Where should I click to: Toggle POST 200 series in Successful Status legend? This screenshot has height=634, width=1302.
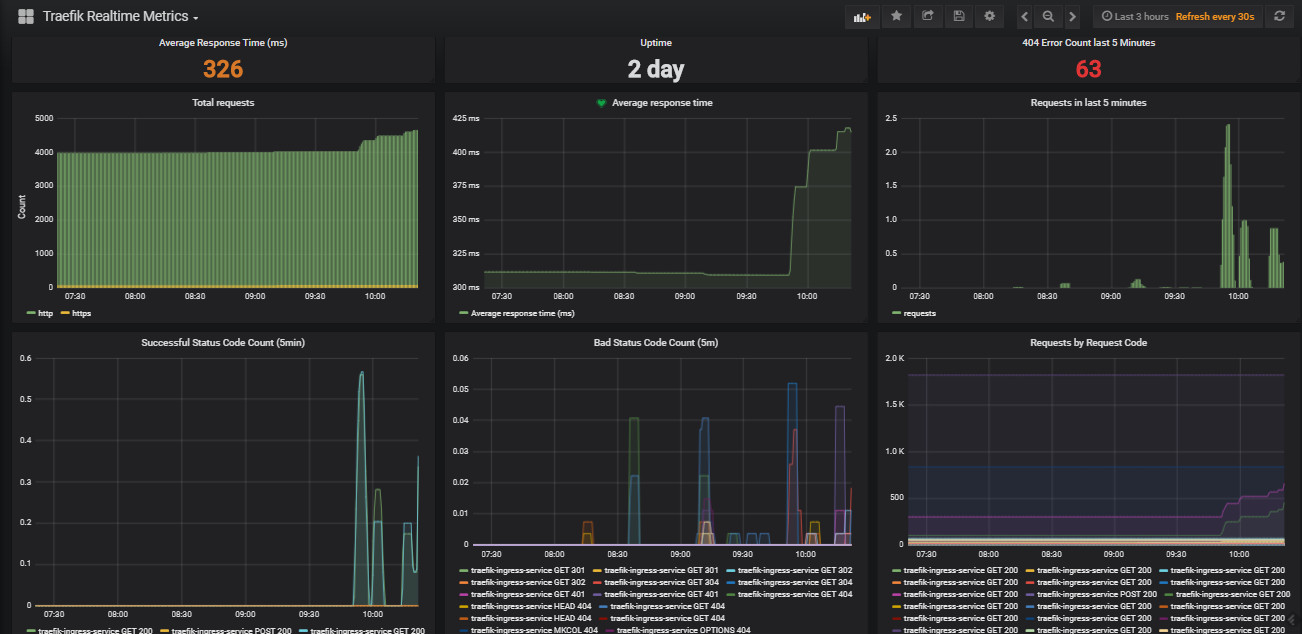(230, 630)
